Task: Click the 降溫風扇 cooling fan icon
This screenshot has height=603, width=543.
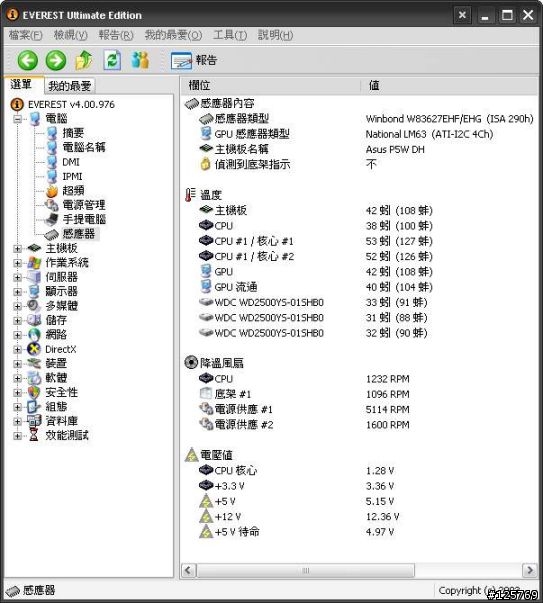Action: click(191, 362)
